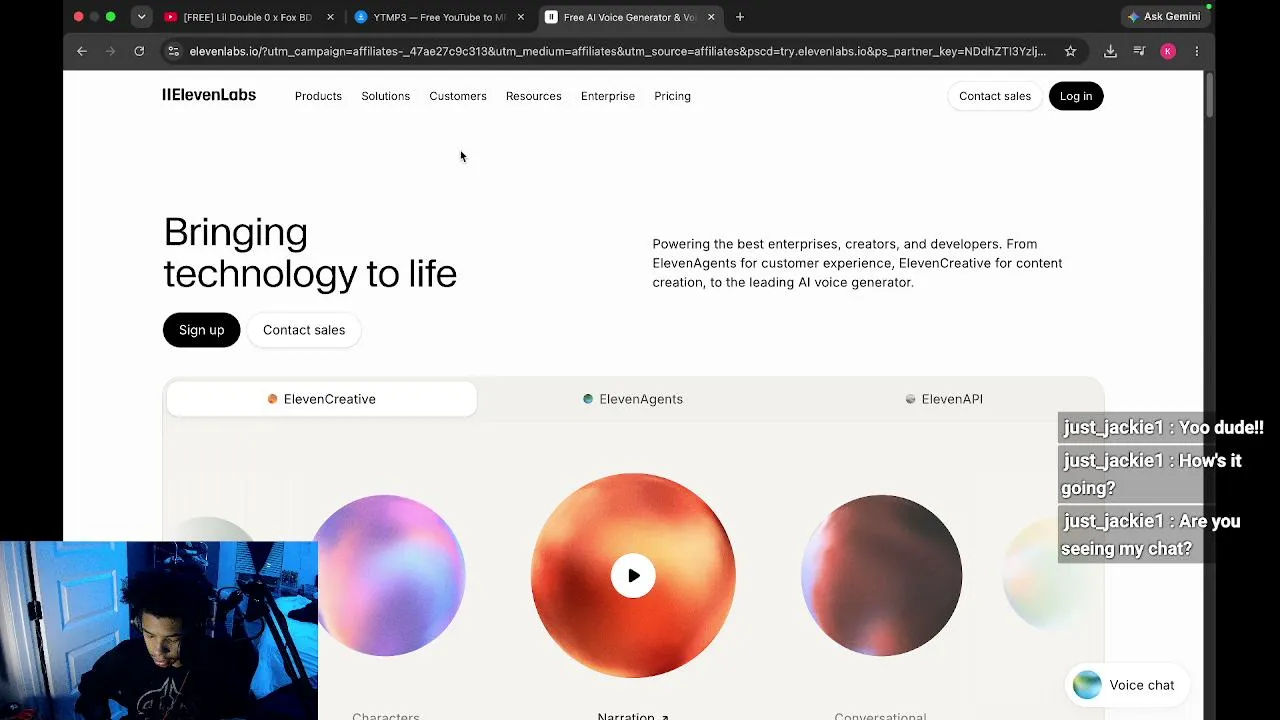Click the Ask Gemini button
Image resolution: width=1280 pixels, height=720 pixels.
click(1164, 17)
